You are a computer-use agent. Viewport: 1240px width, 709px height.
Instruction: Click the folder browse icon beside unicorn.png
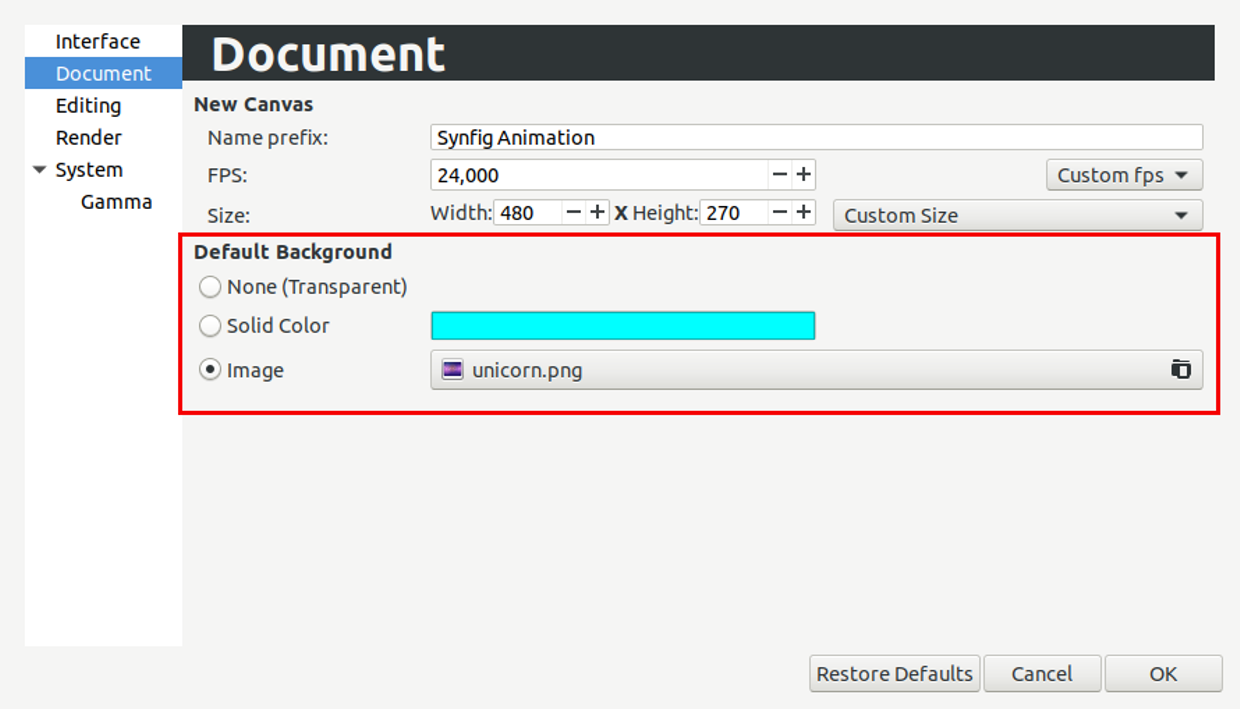1181,370
